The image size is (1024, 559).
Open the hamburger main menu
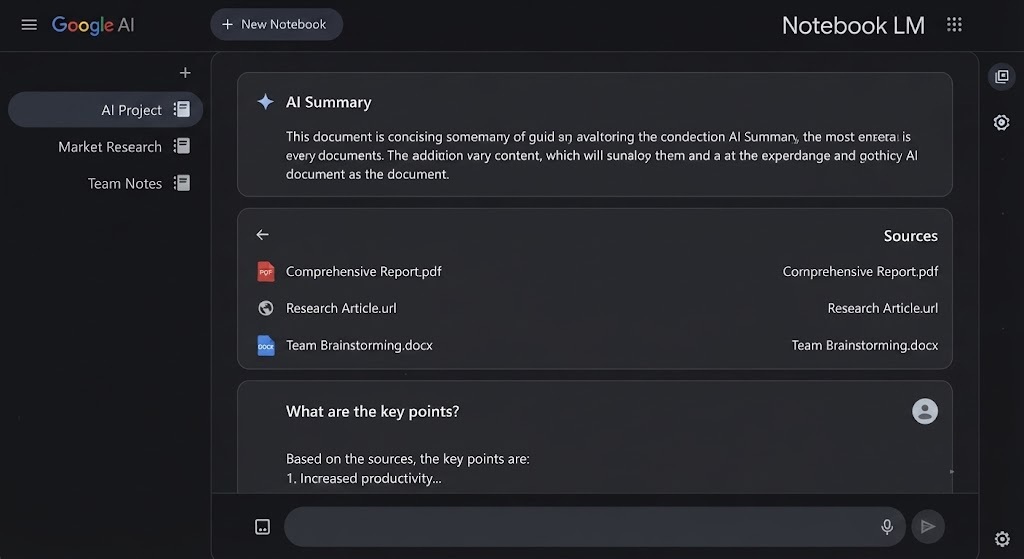pyautogui.click(x=29, y=25)
